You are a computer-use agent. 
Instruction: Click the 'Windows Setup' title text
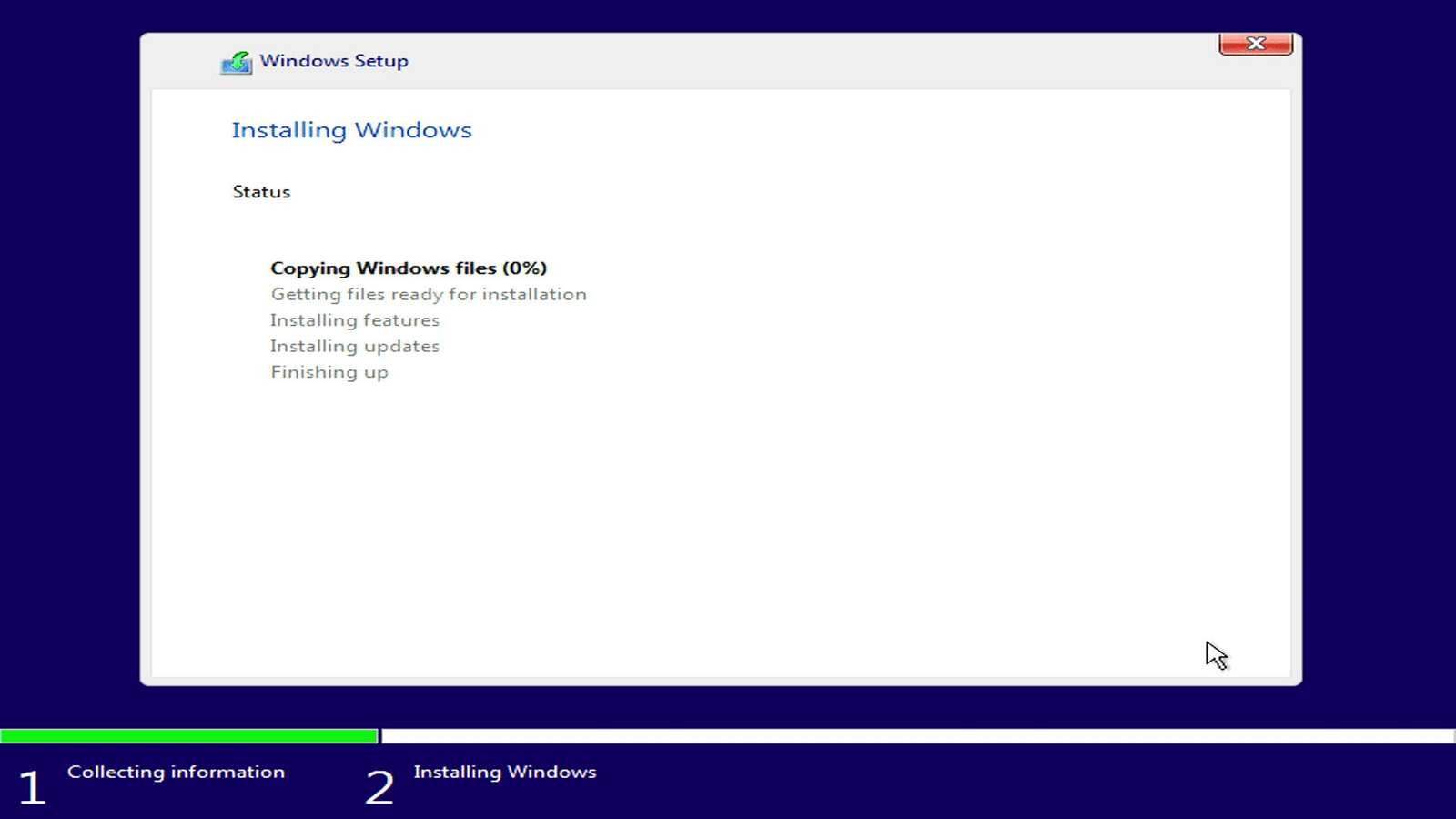point(334,61)
